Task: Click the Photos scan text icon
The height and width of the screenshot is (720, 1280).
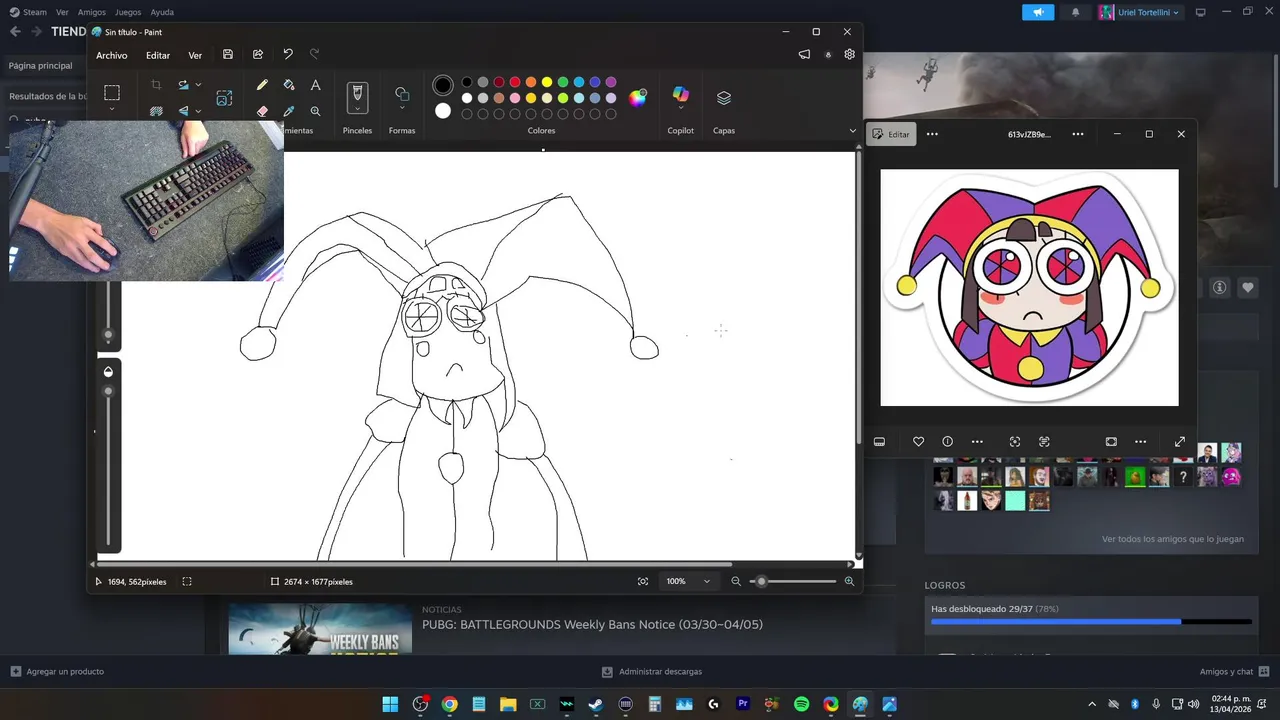Action: [1044, 441]
